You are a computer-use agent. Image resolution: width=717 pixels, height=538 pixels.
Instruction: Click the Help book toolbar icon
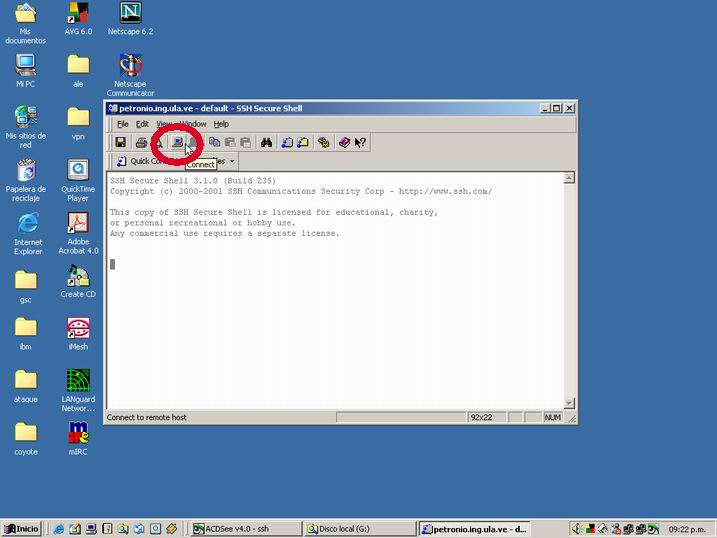[344, 142]
